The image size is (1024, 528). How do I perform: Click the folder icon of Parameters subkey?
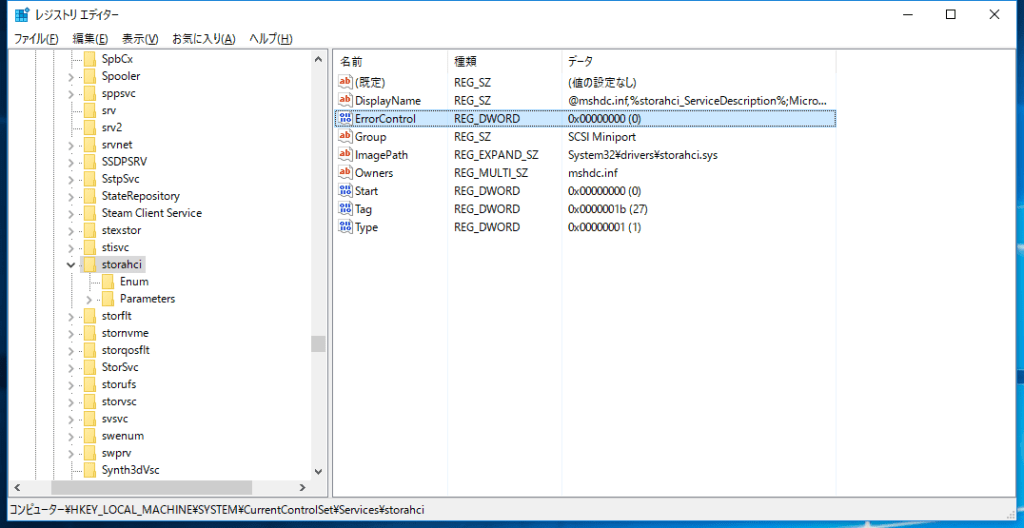tap(108, 299)
